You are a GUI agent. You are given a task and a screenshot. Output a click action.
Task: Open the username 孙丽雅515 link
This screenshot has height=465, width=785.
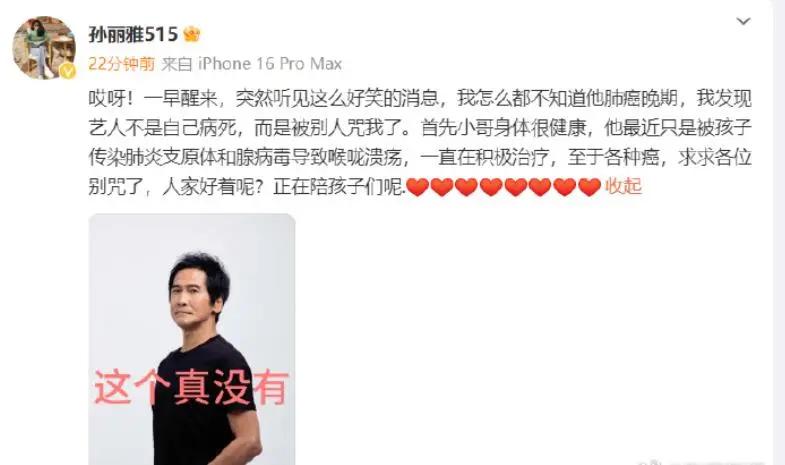pos(133,35)
